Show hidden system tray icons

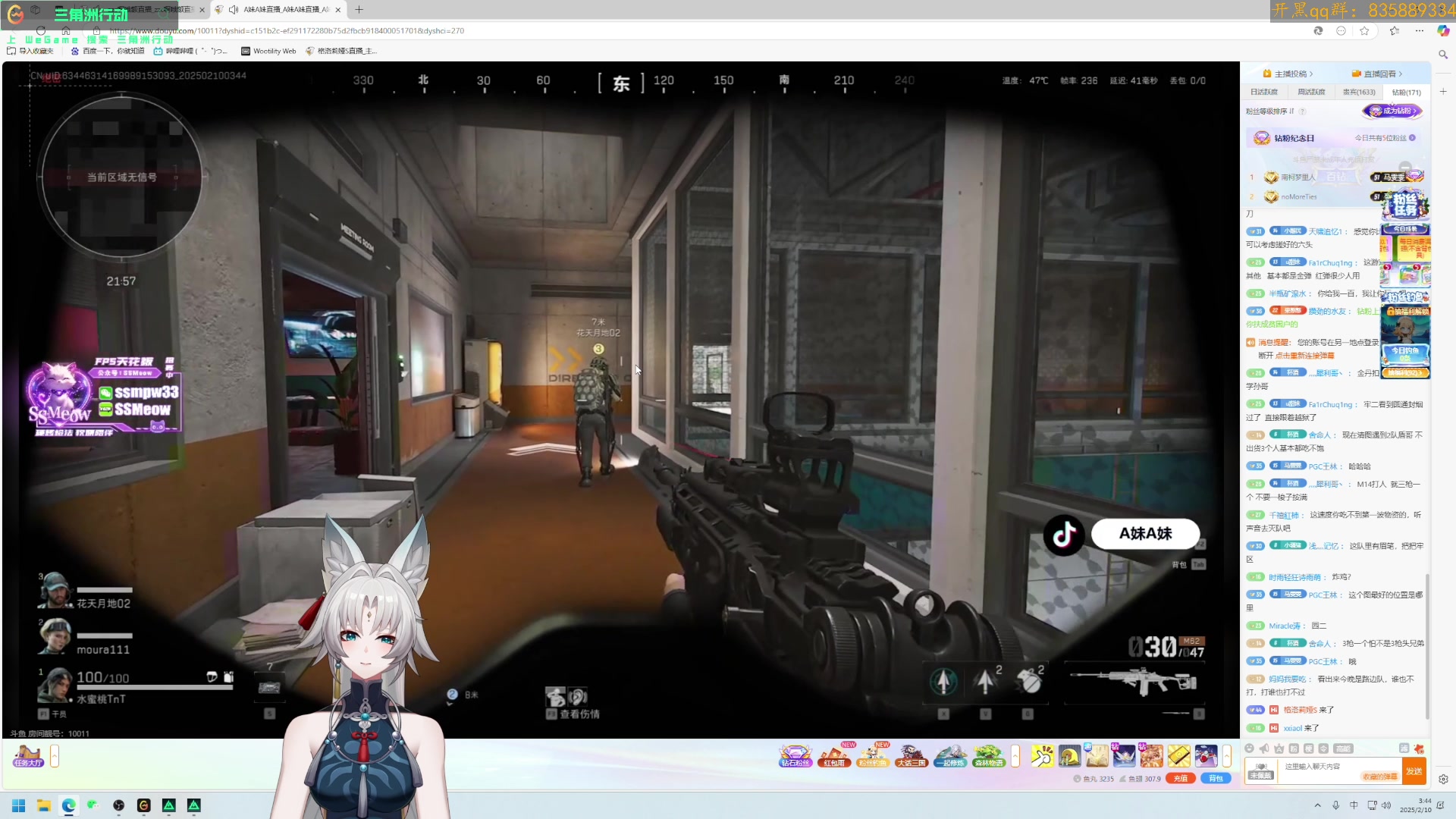coord(1318,805)
